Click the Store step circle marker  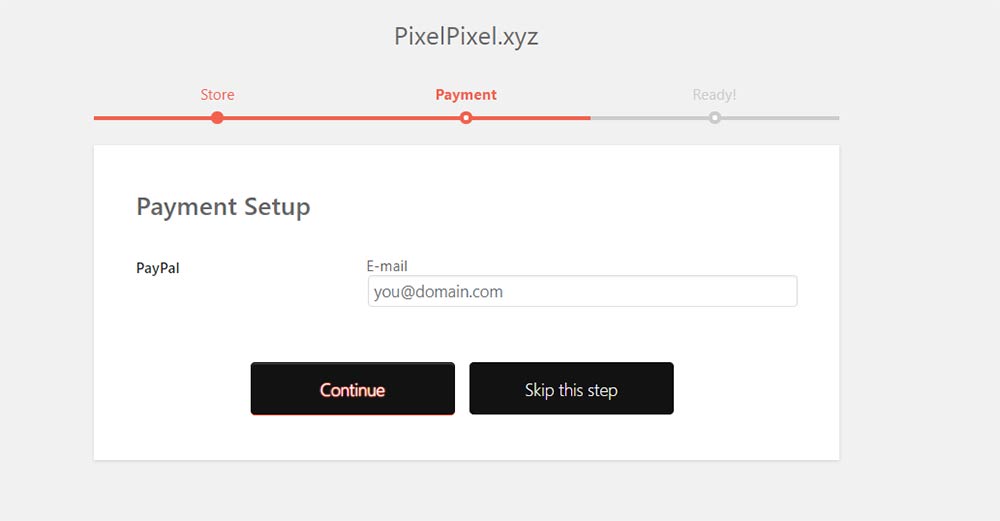[x=217, y=118]
